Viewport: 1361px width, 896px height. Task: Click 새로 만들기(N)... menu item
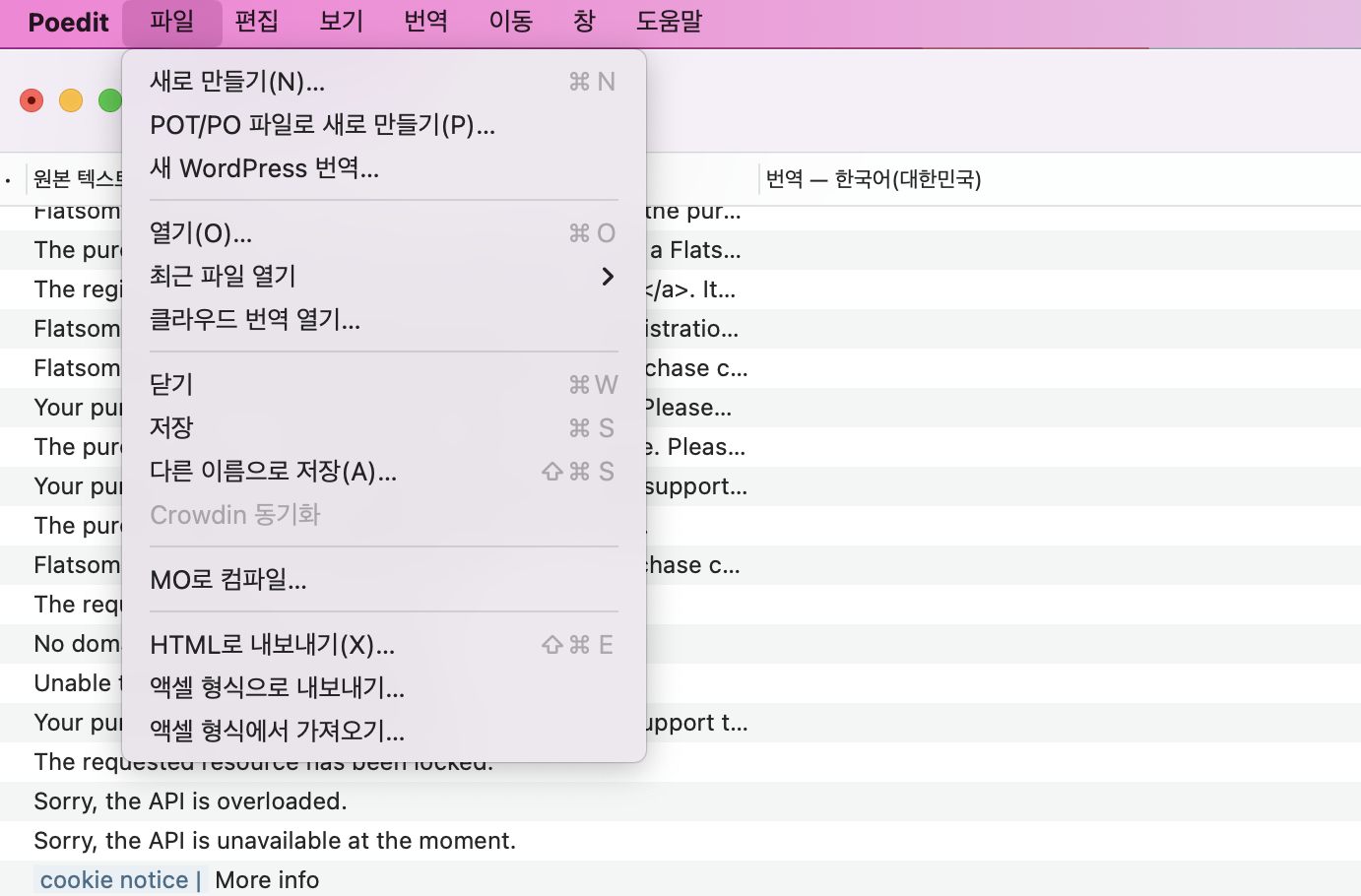[x=237, y=82]
